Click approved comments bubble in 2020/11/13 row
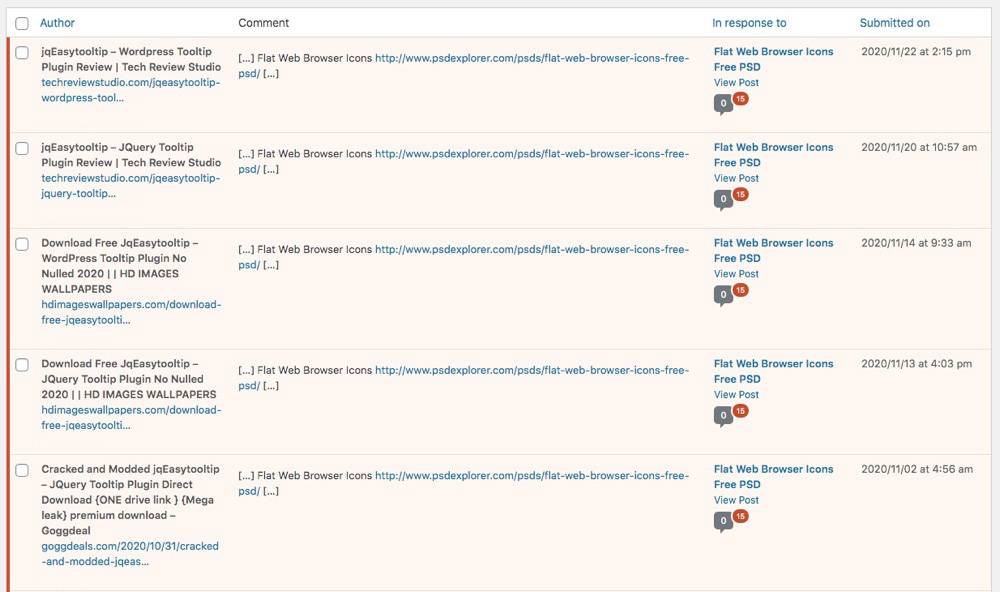Viewport: 1000px width, 592px height. (723, 416)
